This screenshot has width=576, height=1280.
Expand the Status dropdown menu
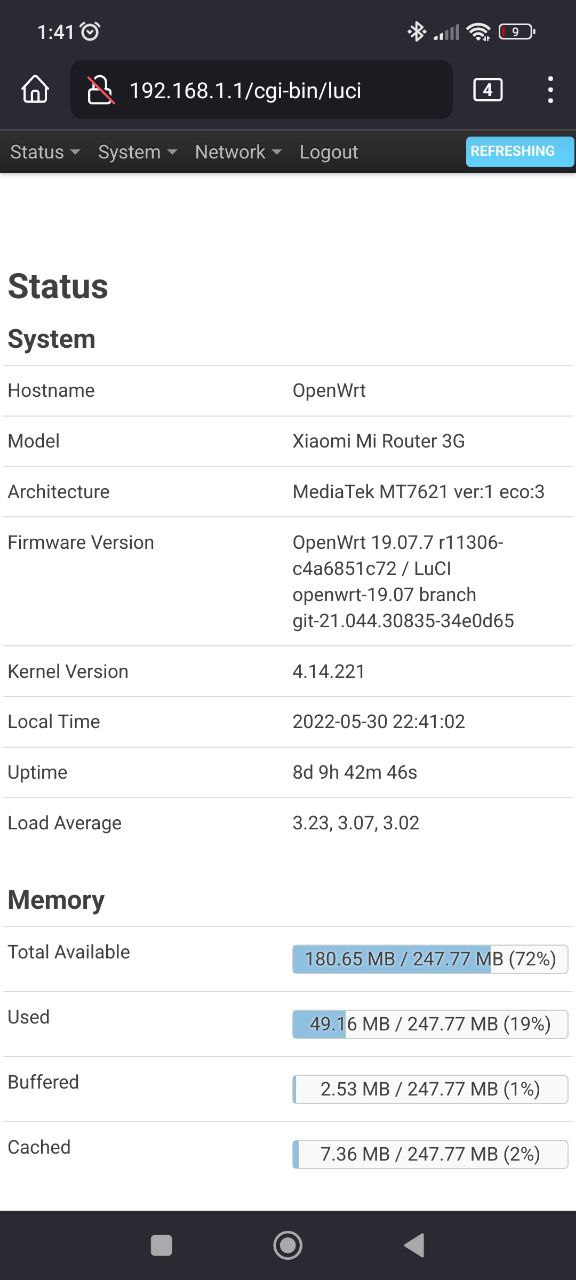click(x=45, y=152)
